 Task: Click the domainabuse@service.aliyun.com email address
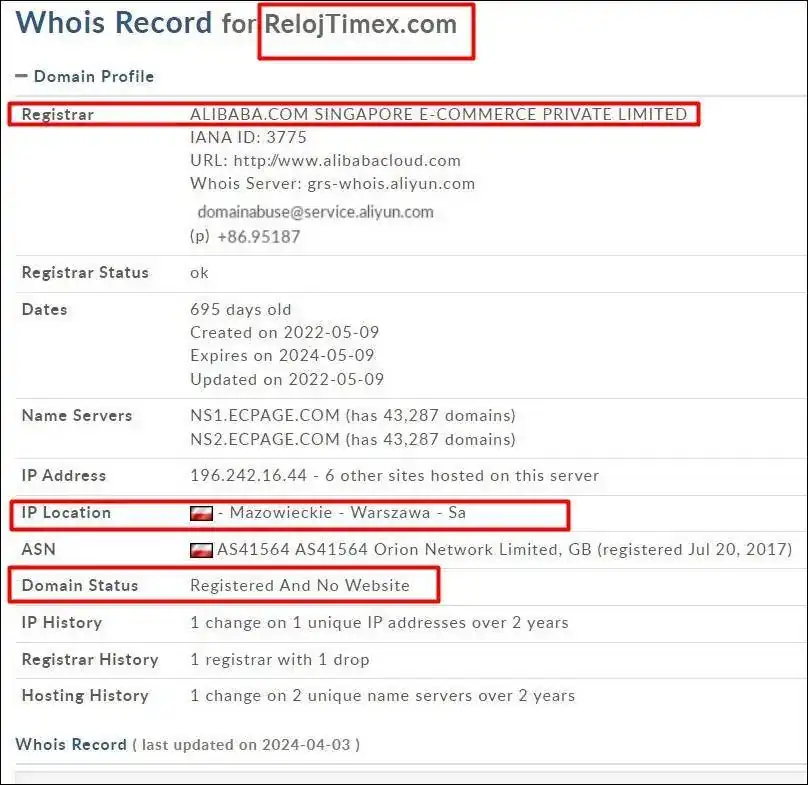315,212
